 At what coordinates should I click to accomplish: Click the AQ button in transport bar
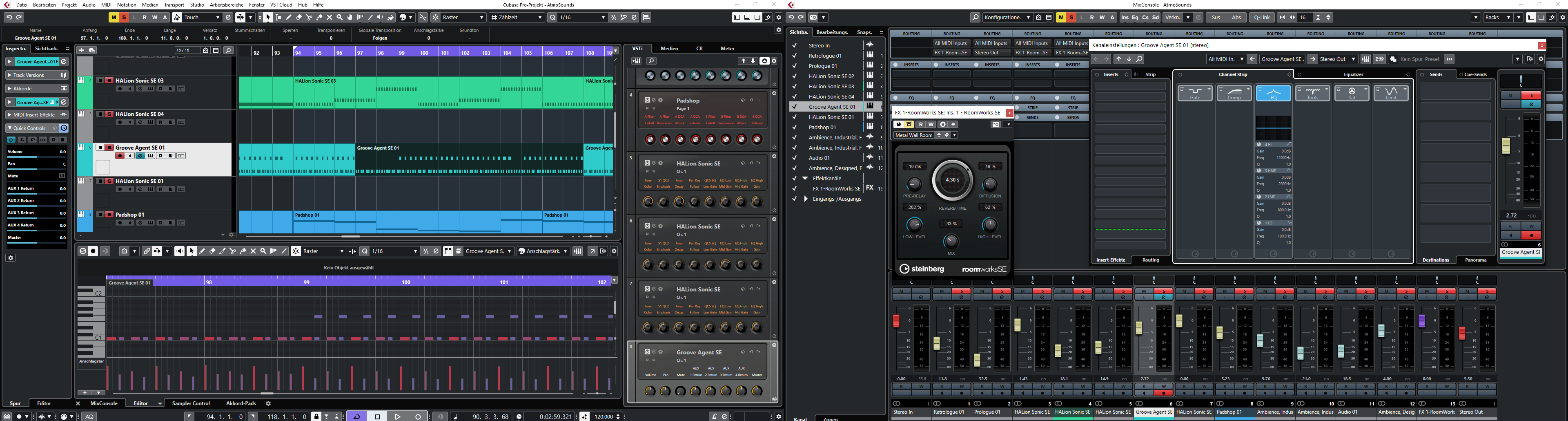coord(89,417)
